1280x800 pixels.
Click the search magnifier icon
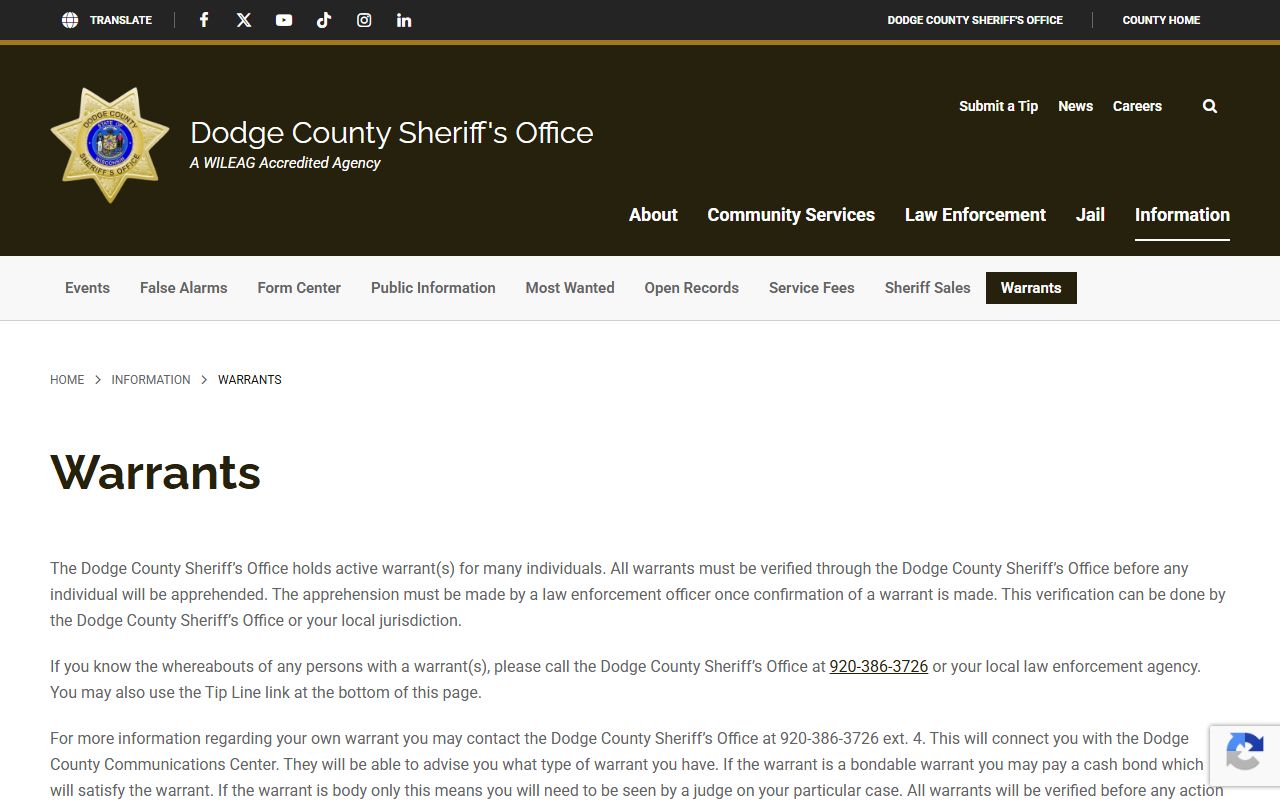coord(1210,106)
